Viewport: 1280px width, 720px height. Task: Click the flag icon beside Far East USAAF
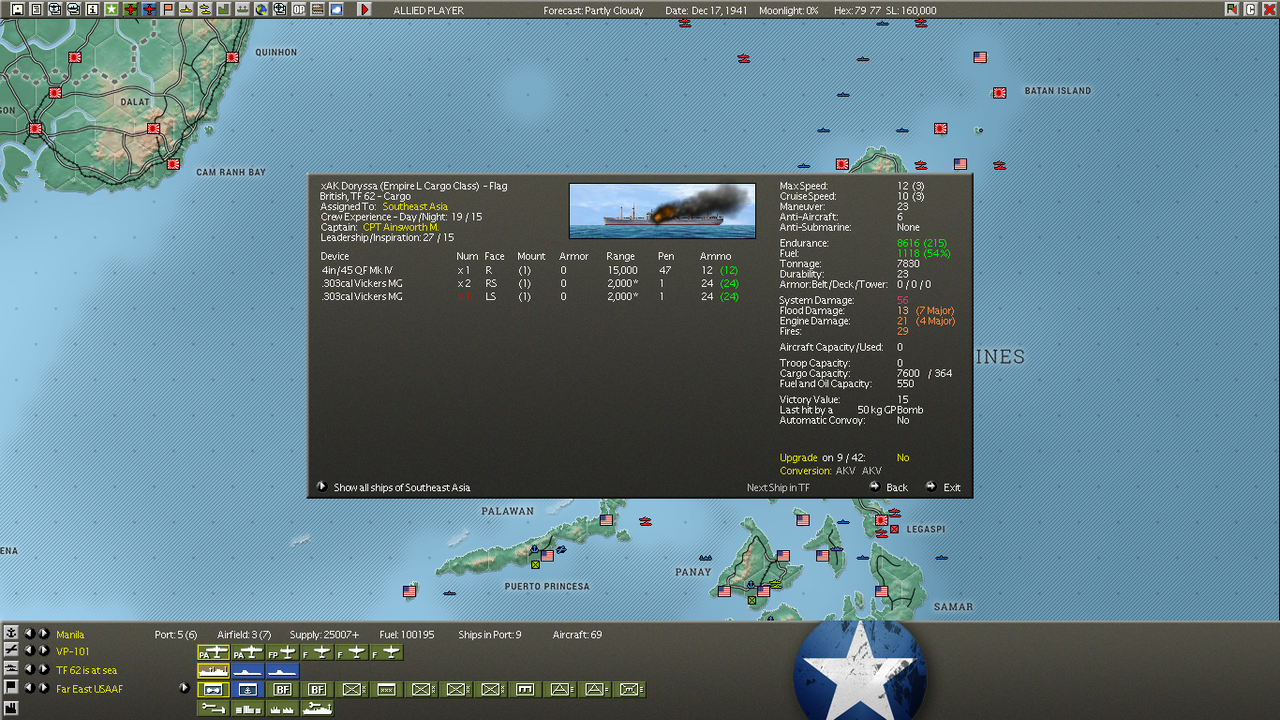click(11, 687)
